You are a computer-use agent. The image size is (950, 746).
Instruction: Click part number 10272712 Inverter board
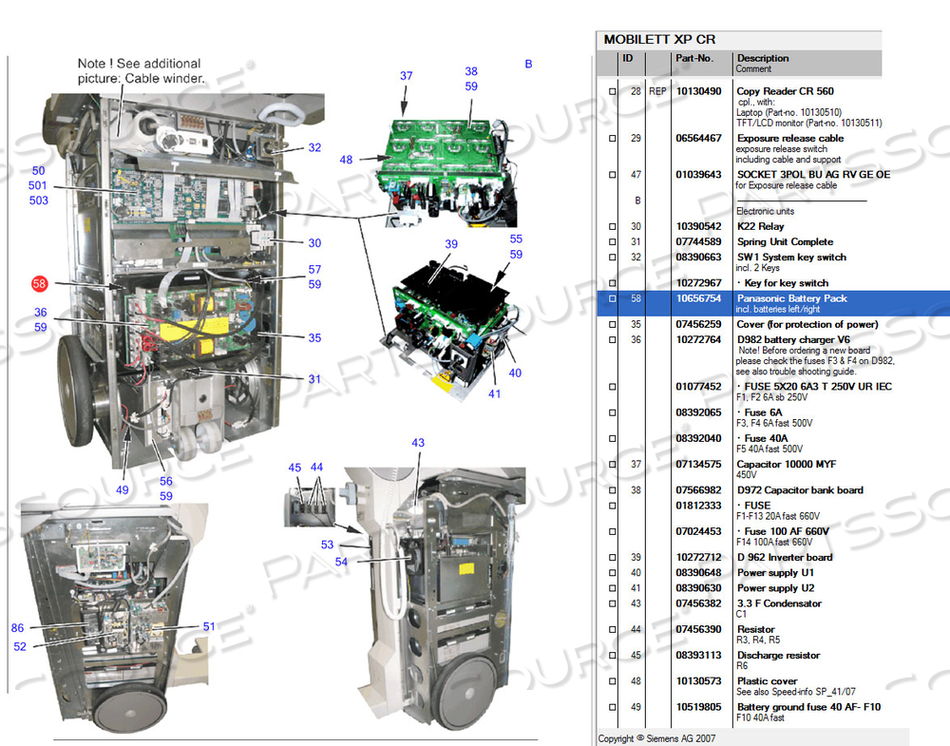pos(699,558)
